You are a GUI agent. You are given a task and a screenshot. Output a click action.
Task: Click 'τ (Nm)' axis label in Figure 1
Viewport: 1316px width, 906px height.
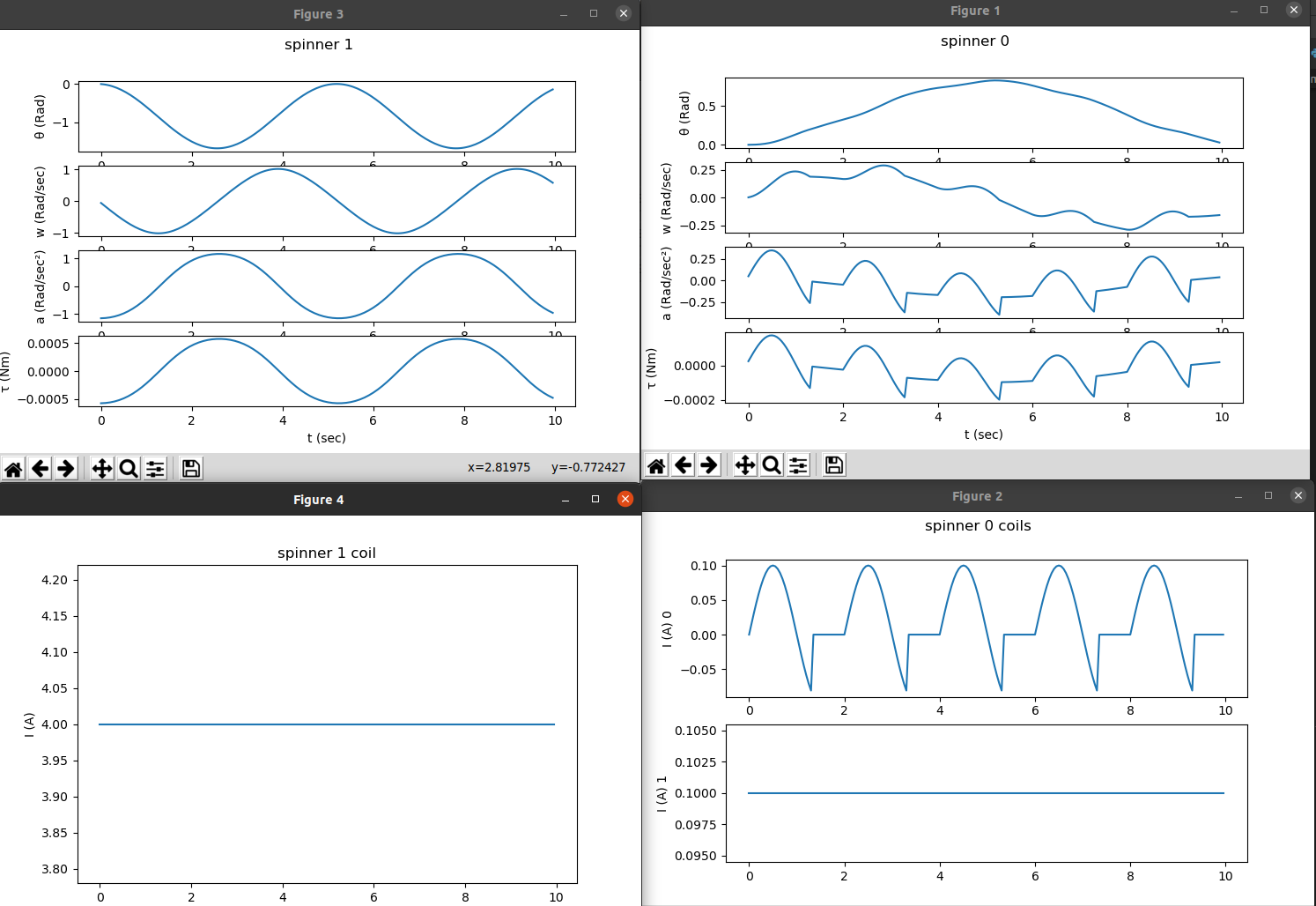[x=651, y=368]
